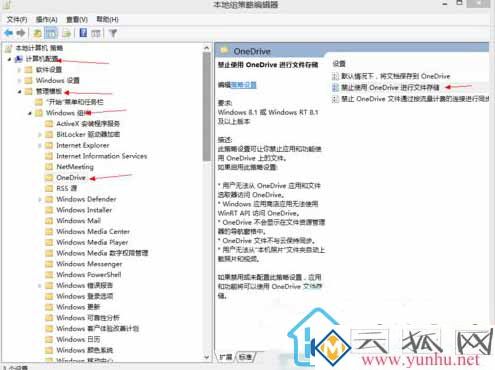Click the Windows Messenger folder icon

(x=49, y=264)
